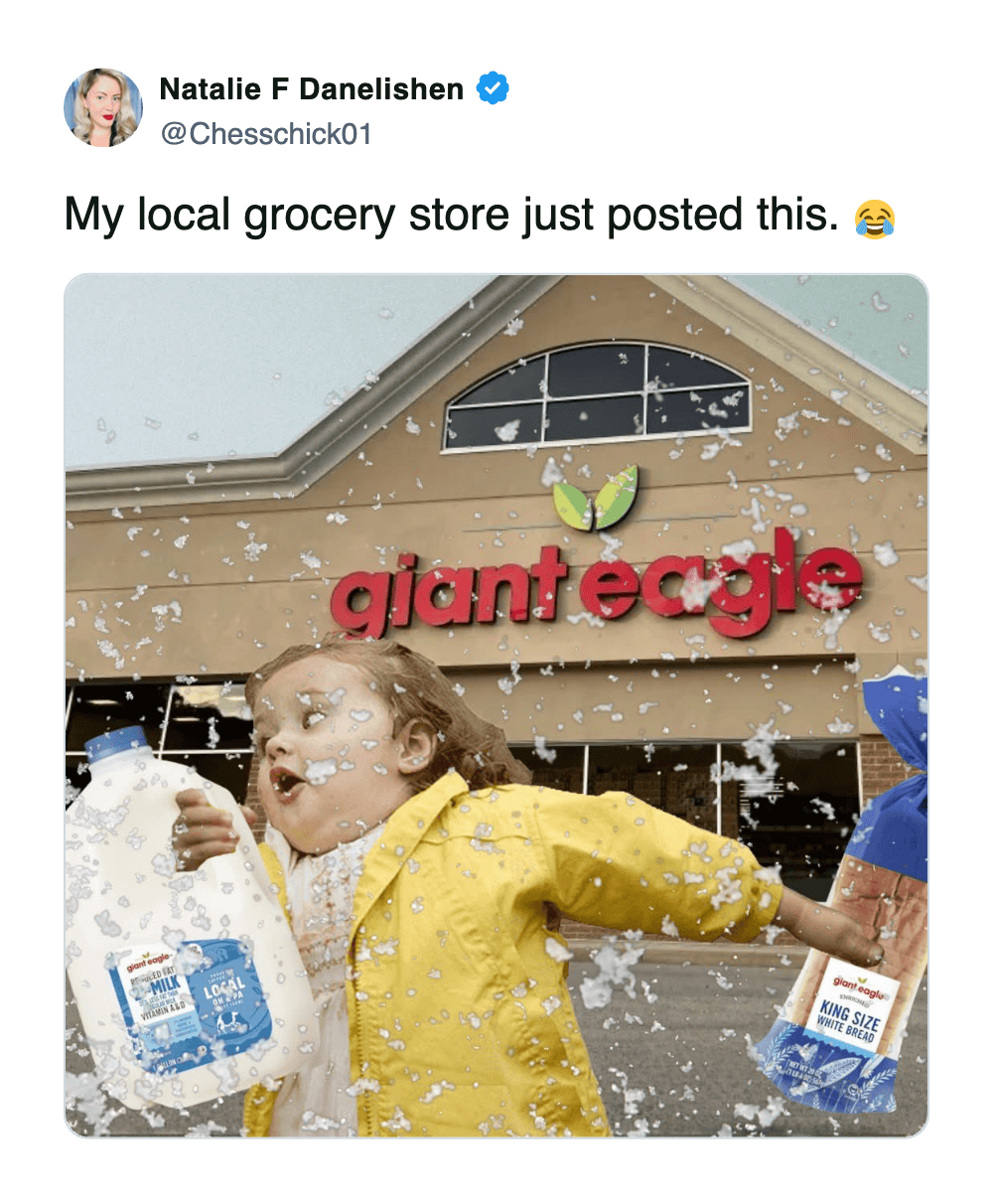Click the crying-laughing emoji in the tweet

pyautogui.click(x=874, y=219)
